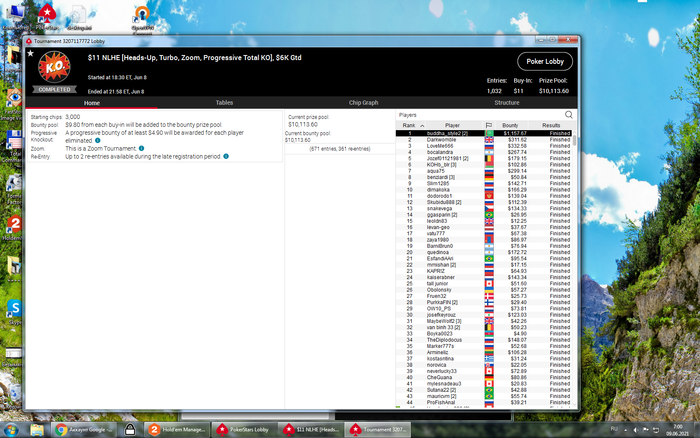Open the Chip Graph tab
This screenshot has height=438, width=700.
point(363,103)
